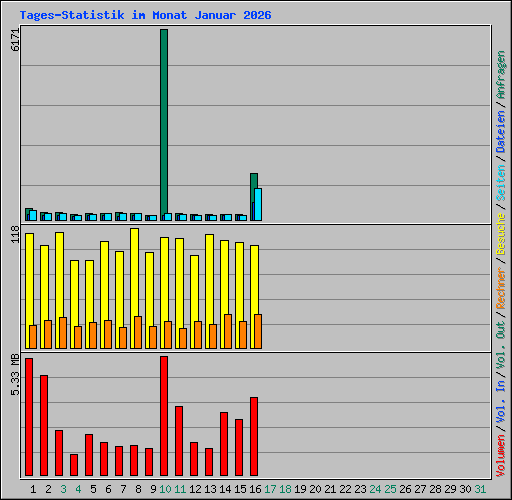Click the blue "Vol. In" legend label
512x500 pixels.
[x=501, y=401]
